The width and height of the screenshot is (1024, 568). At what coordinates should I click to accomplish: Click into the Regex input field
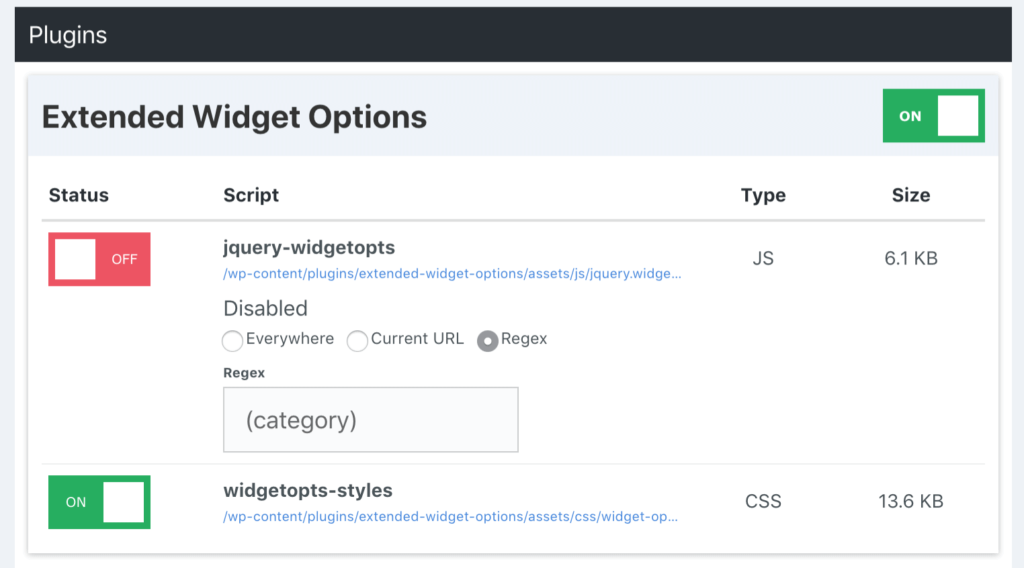[370, 420]
